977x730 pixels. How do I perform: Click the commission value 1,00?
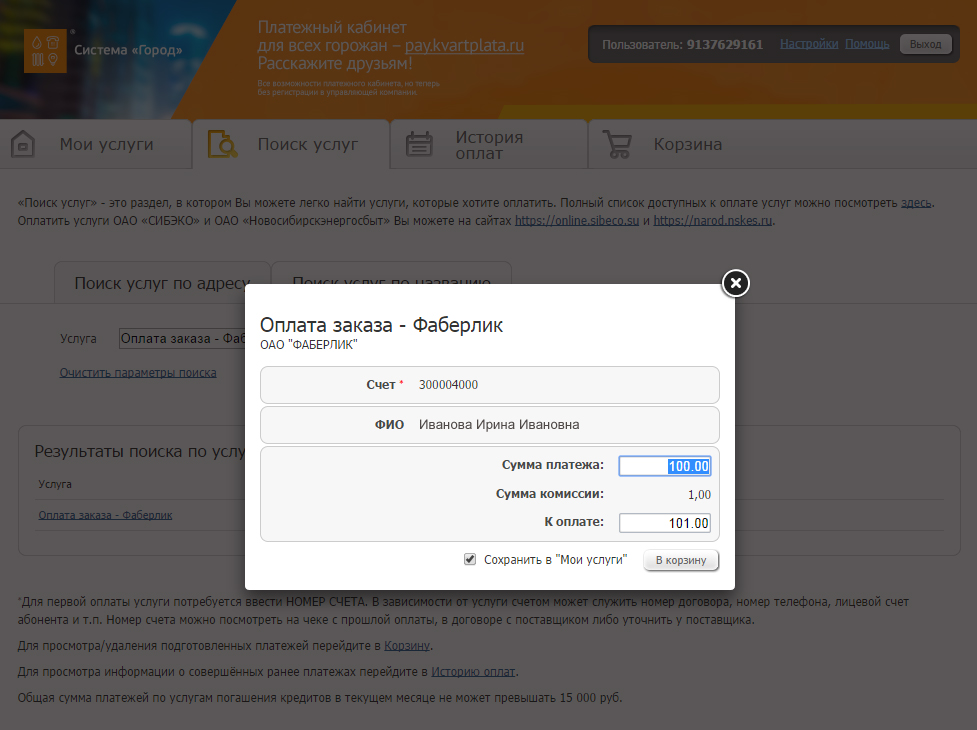[x=699, y=495]
